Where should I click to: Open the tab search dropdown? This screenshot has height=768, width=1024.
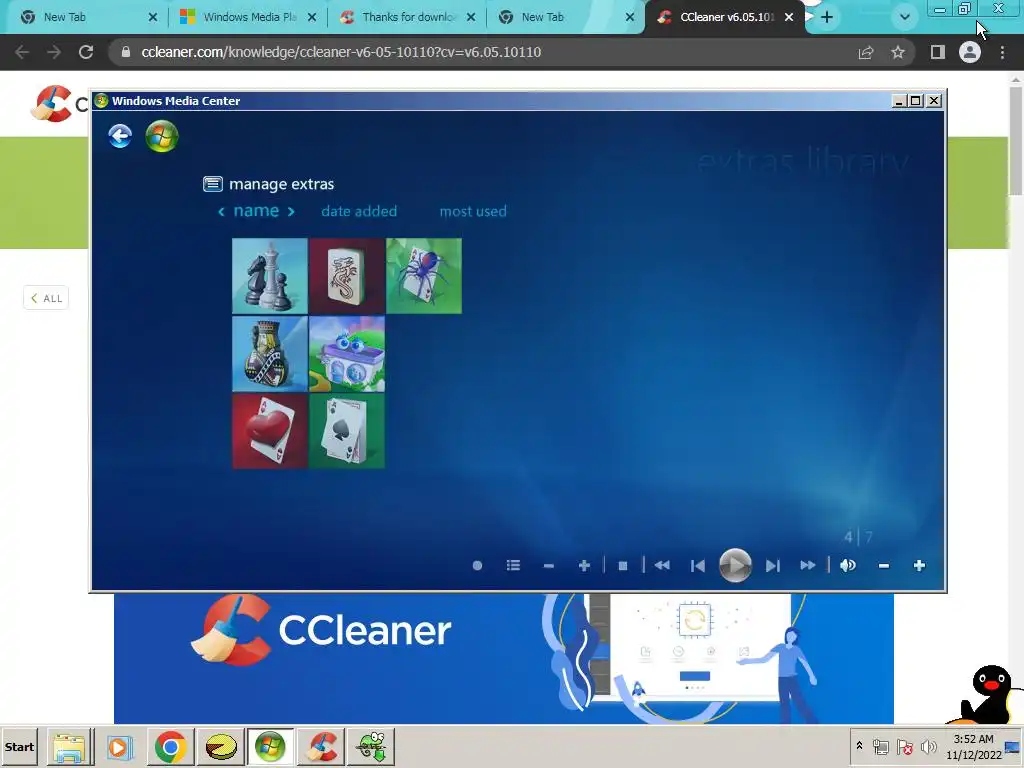coord(904,17)
